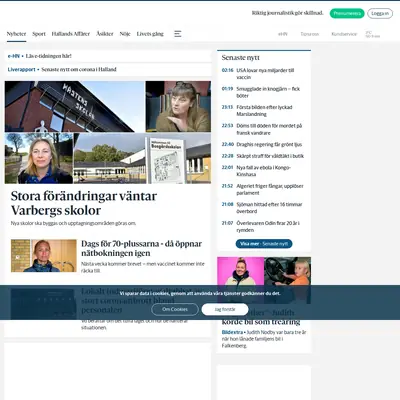Open 'Första bilden efter lyckad Marslandning'
Screen dimensions: 400x400
(264, 111)
